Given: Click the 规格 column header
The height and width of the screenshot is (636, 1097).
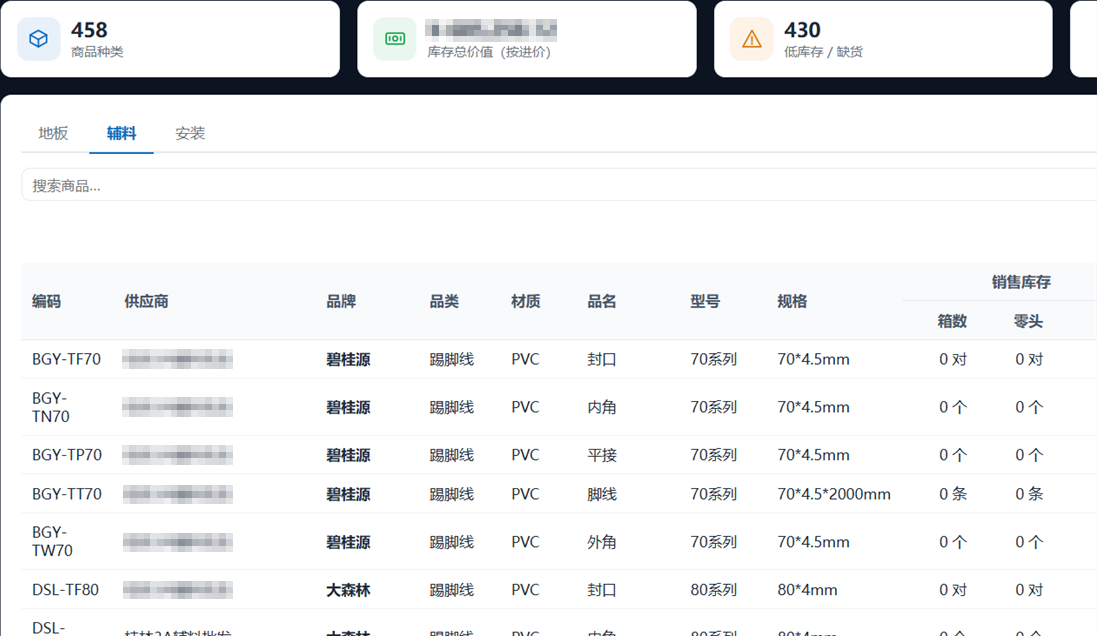Looking at the screenshot, I should coord(792,302).
